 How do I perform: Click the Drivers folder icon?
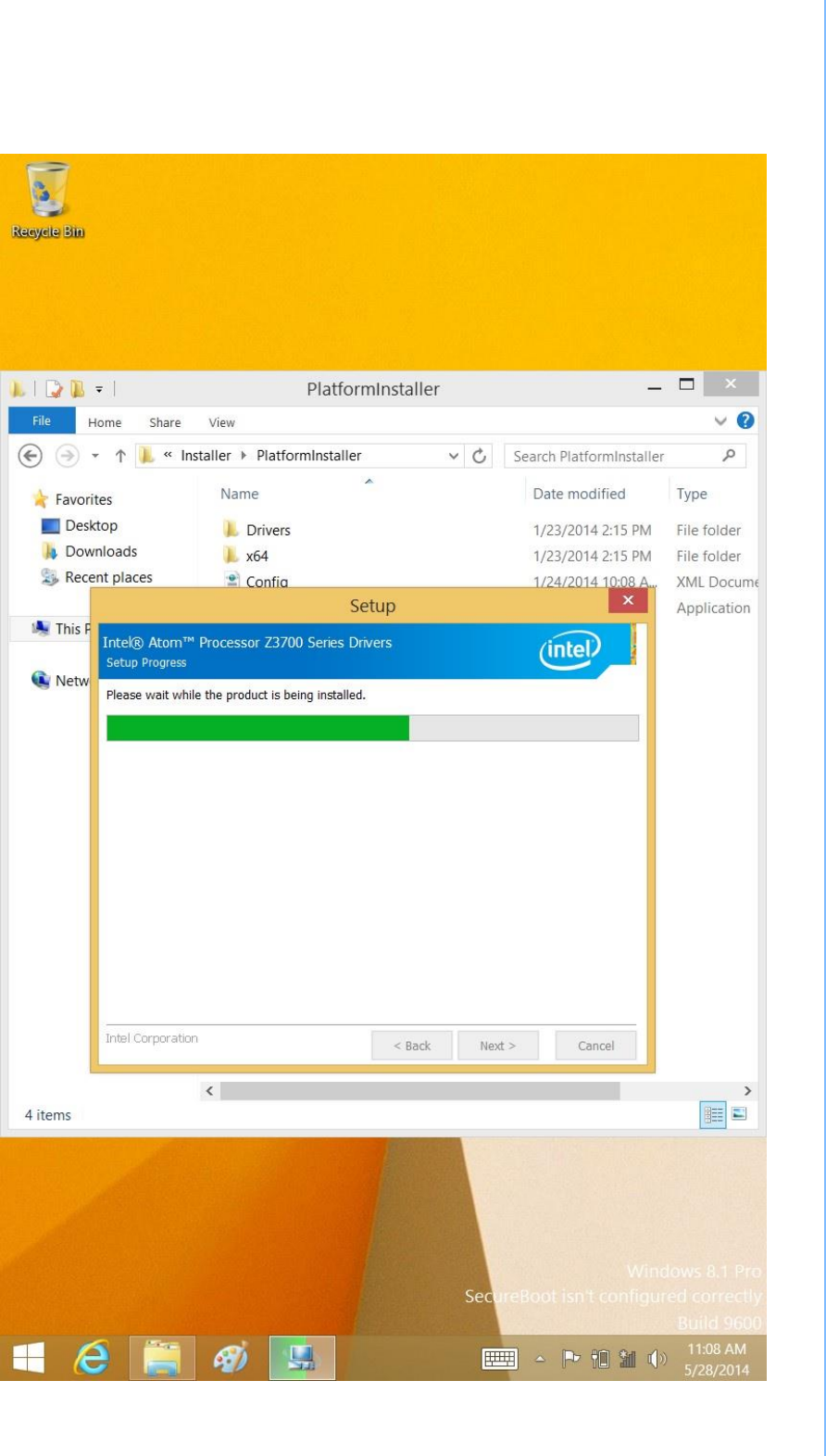[x=232, y=530]
